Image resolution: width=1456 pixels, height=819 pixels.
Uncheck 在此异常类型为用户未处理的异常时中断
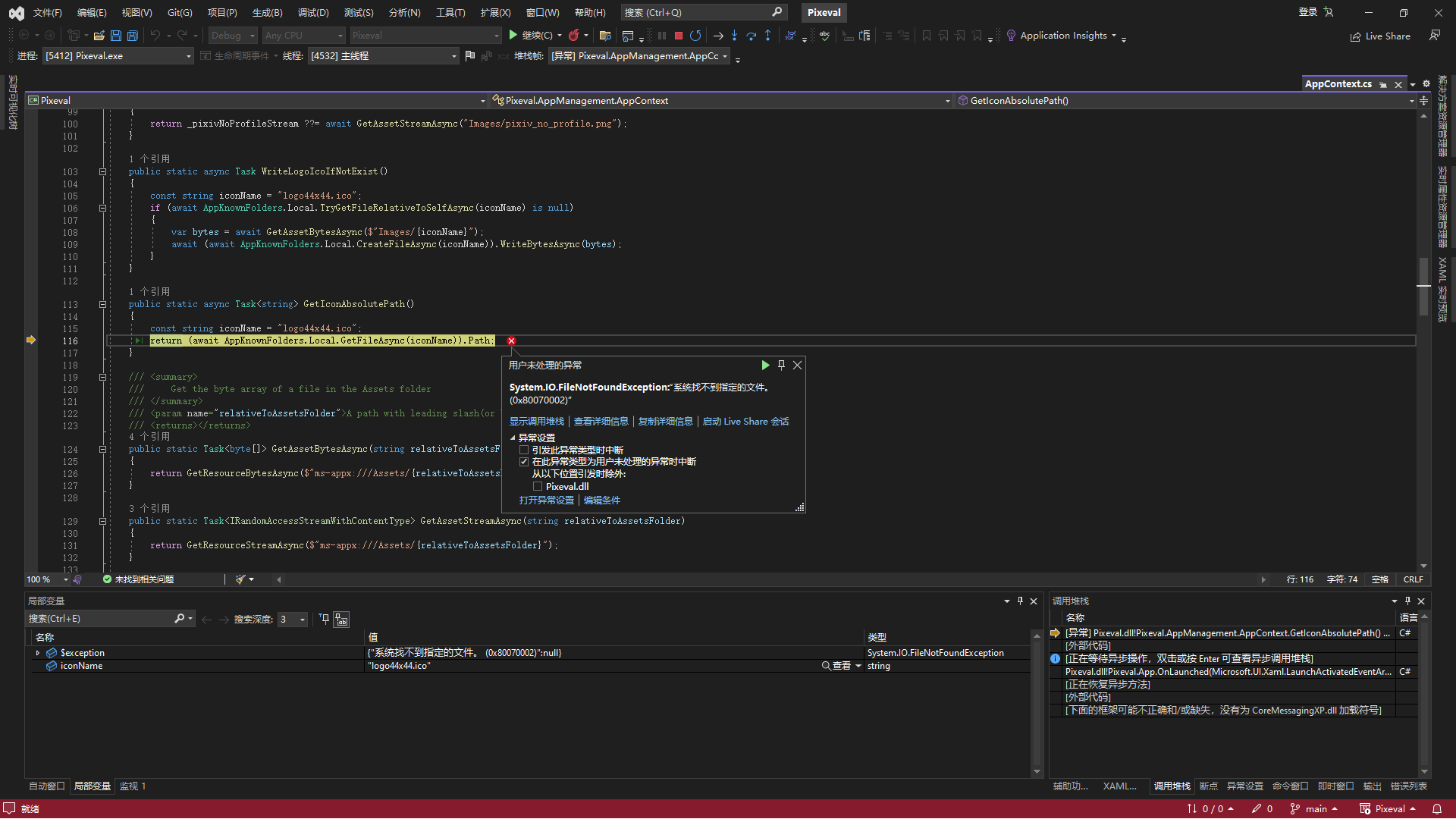[524, 461]
